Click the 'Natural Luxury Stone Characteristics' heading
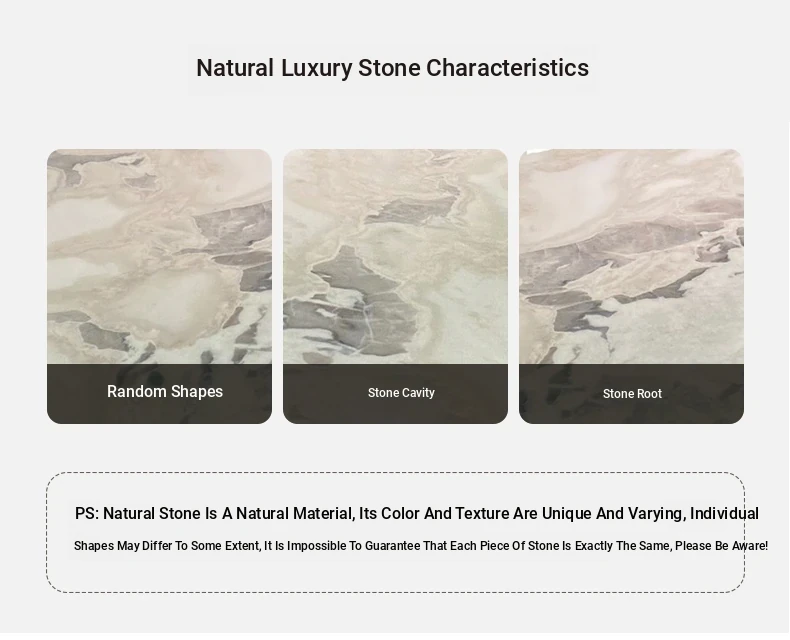Screen dimensions: 790x640 [x=392, y=68]
